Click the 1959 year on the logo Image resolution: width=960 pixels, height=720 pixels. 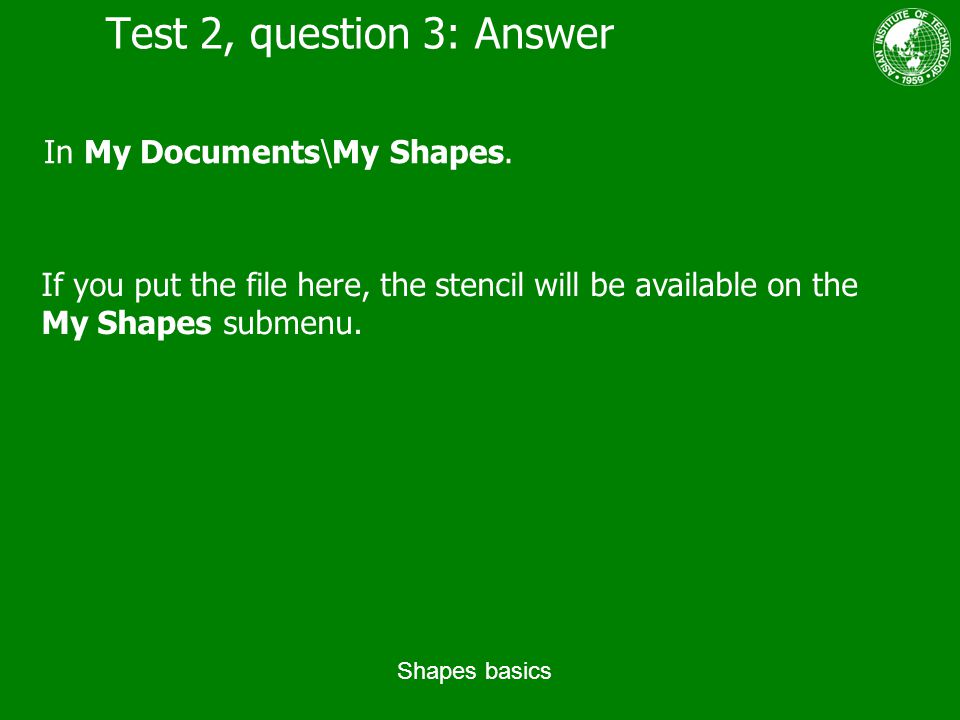tap(912, 80)
